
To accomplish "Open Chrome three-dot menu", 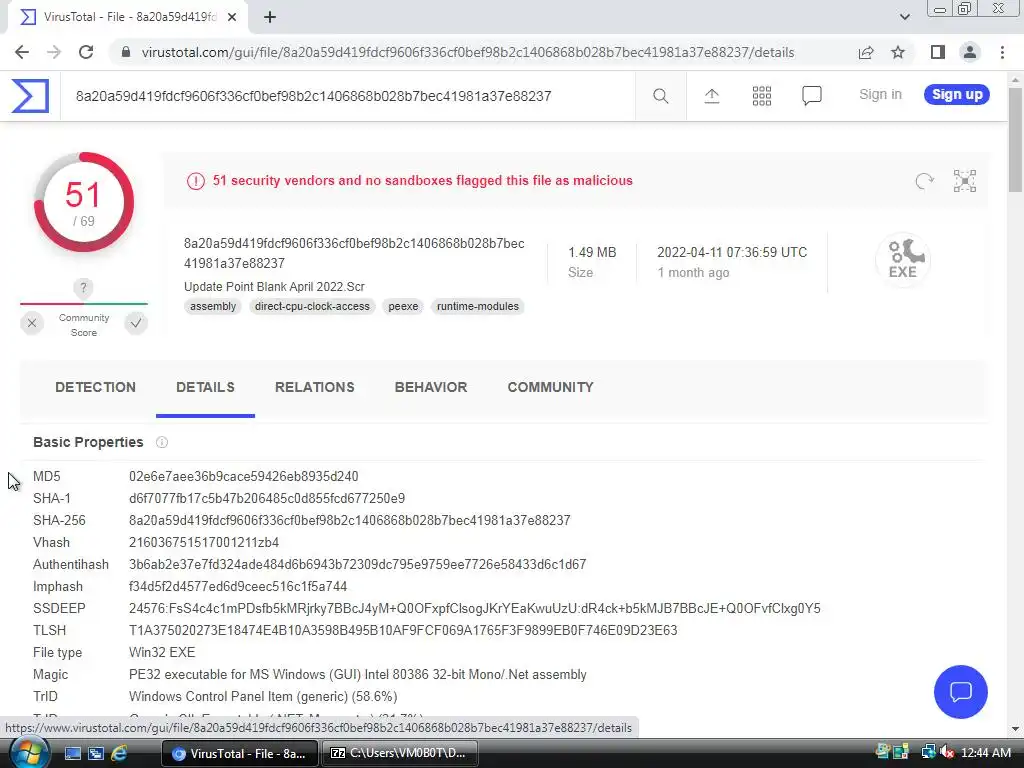I will (x=1002, y=52).
